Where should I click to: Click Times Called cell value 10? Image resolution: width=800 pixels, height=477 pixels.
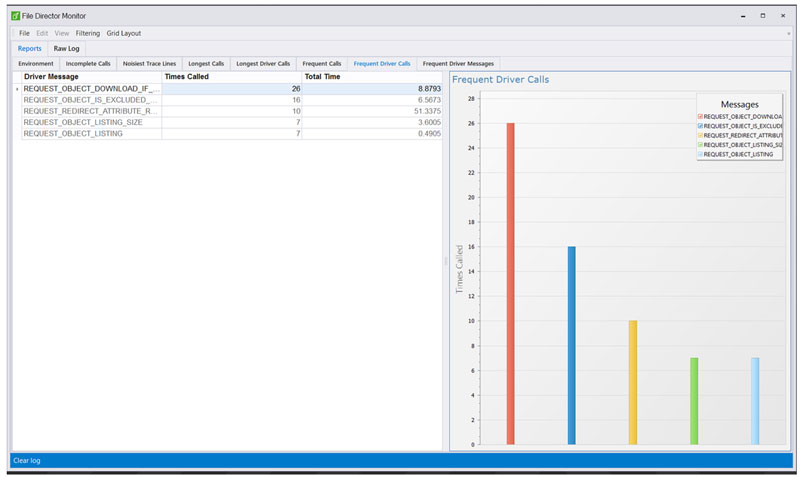(232, 111)
